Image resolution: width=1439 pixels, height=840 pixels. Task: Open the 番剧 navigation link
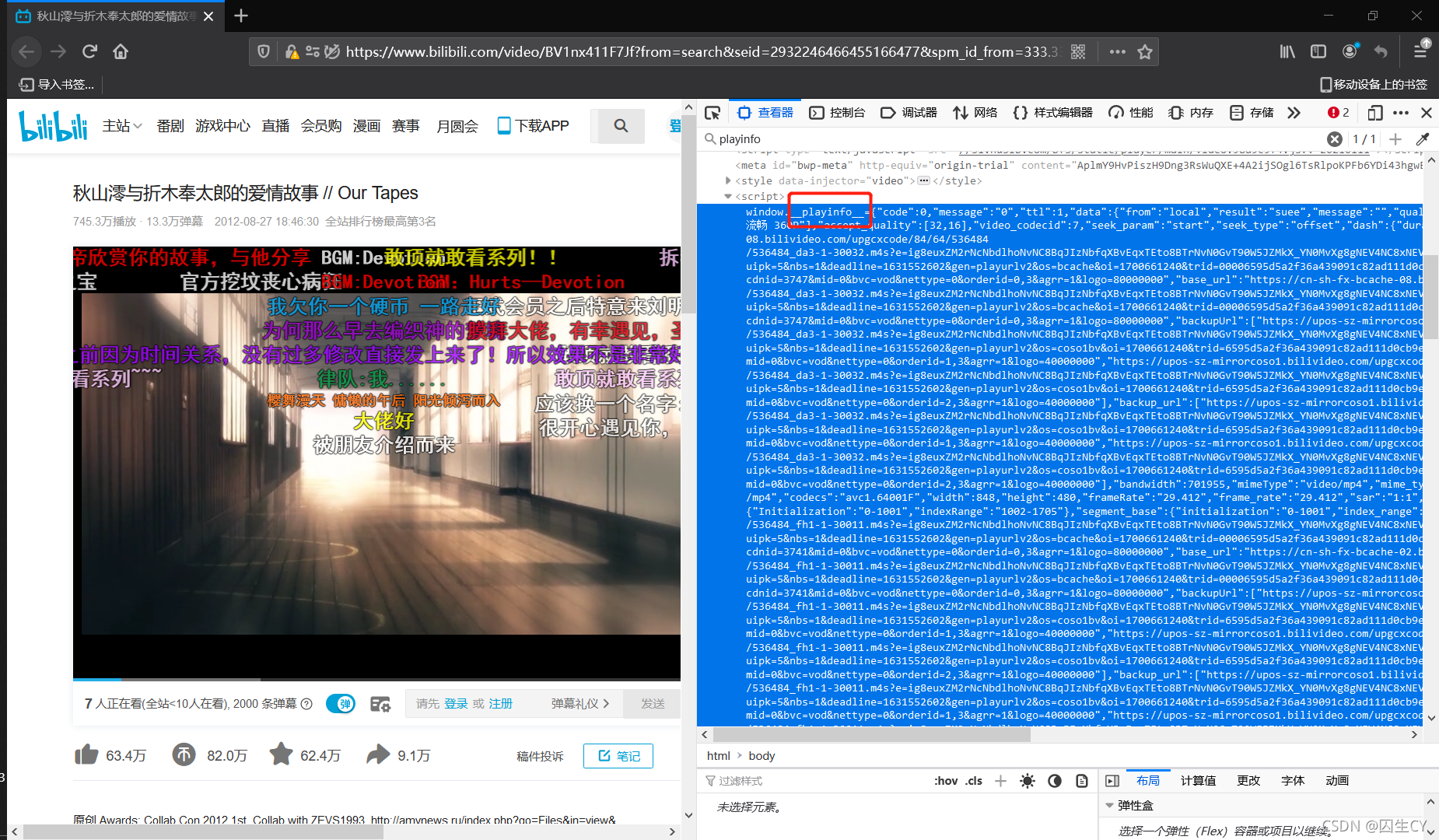click(170, 125)
